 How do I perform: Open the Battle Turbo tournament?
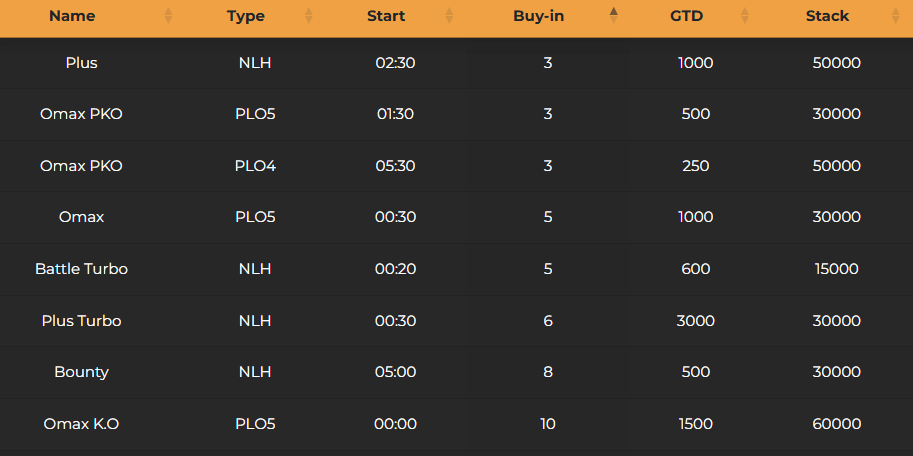(x=81, y=269)
